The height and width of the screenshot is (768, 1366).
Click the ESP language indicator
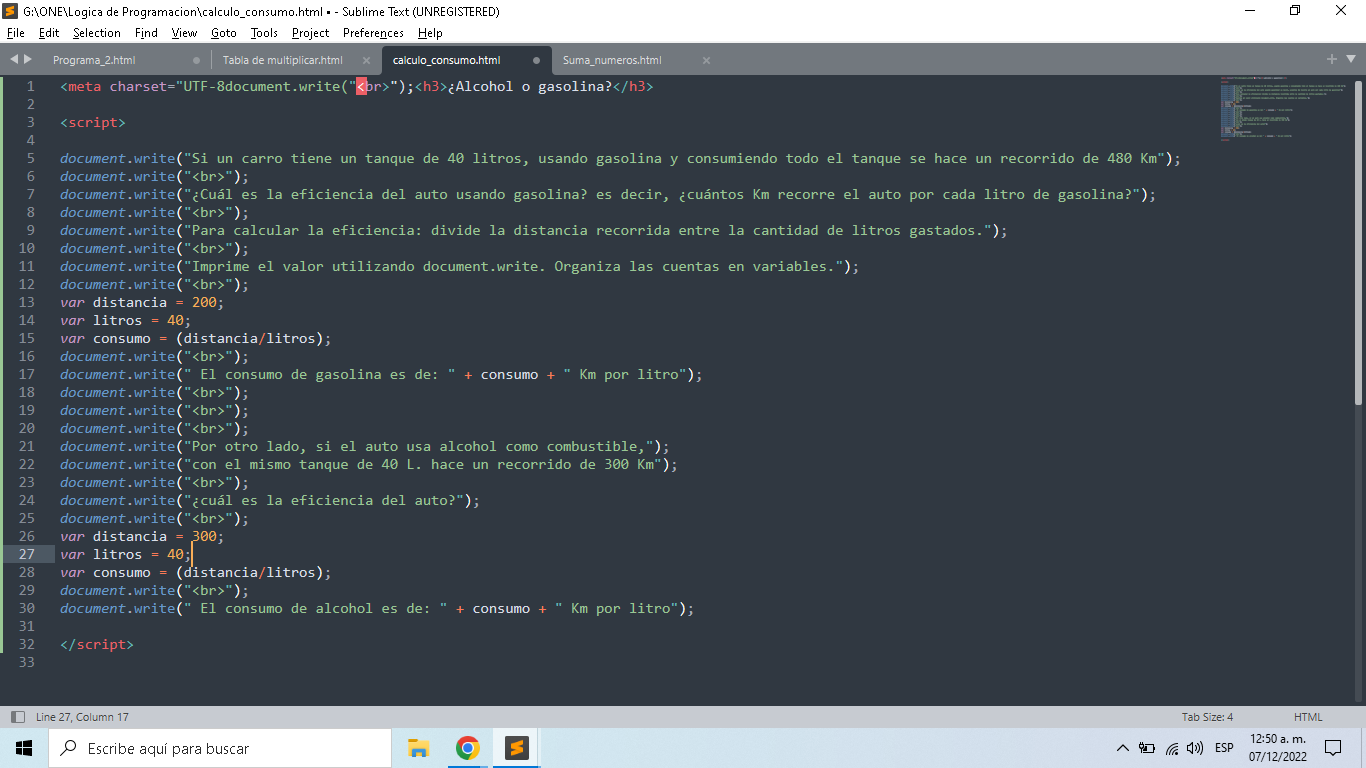coord(1224,748)
